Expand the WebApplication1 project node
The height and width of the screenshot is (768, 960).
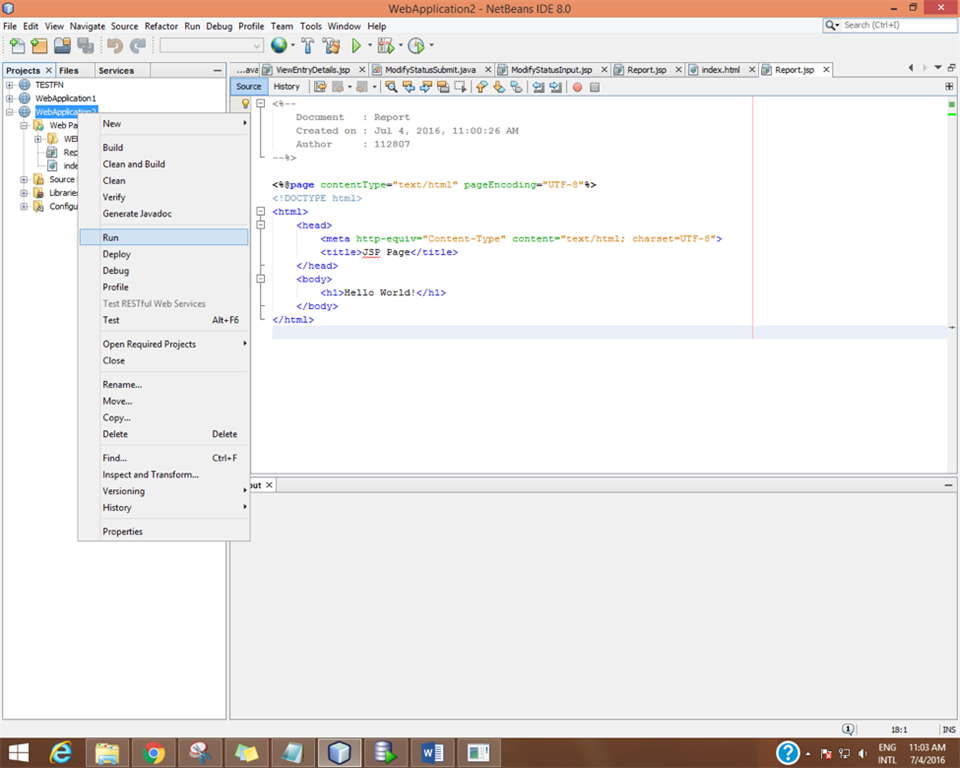click(x=10, y=99)
